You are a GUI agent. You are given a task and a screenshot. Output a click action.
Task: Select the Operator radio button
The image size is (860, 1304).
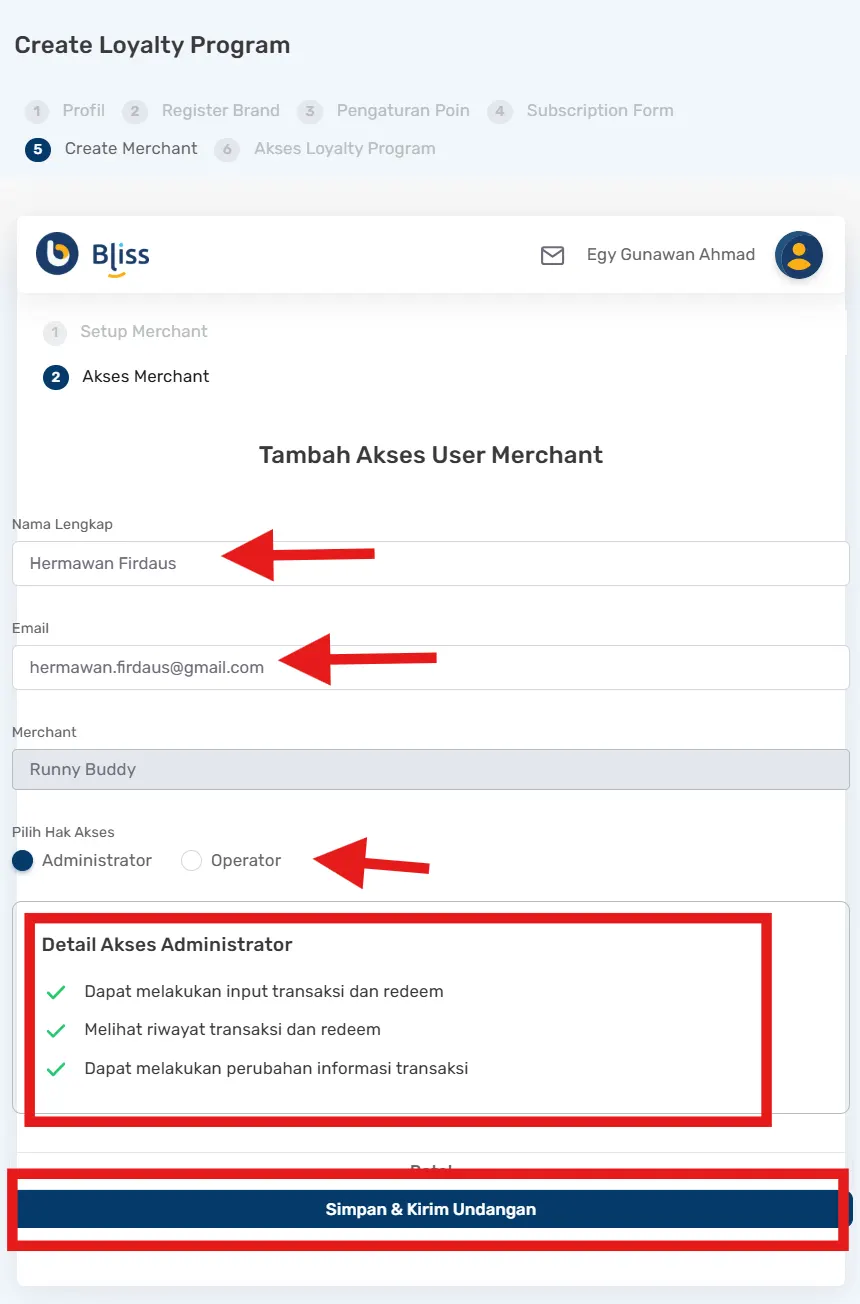click(x=191, y=861)
